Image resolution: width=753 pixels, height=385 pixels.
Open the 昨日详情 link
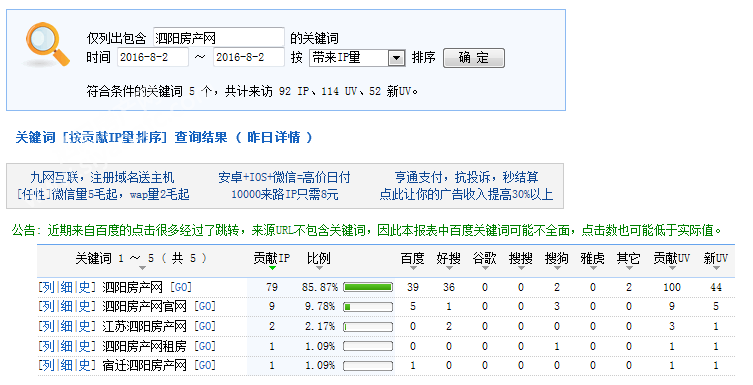pos(274,137)
